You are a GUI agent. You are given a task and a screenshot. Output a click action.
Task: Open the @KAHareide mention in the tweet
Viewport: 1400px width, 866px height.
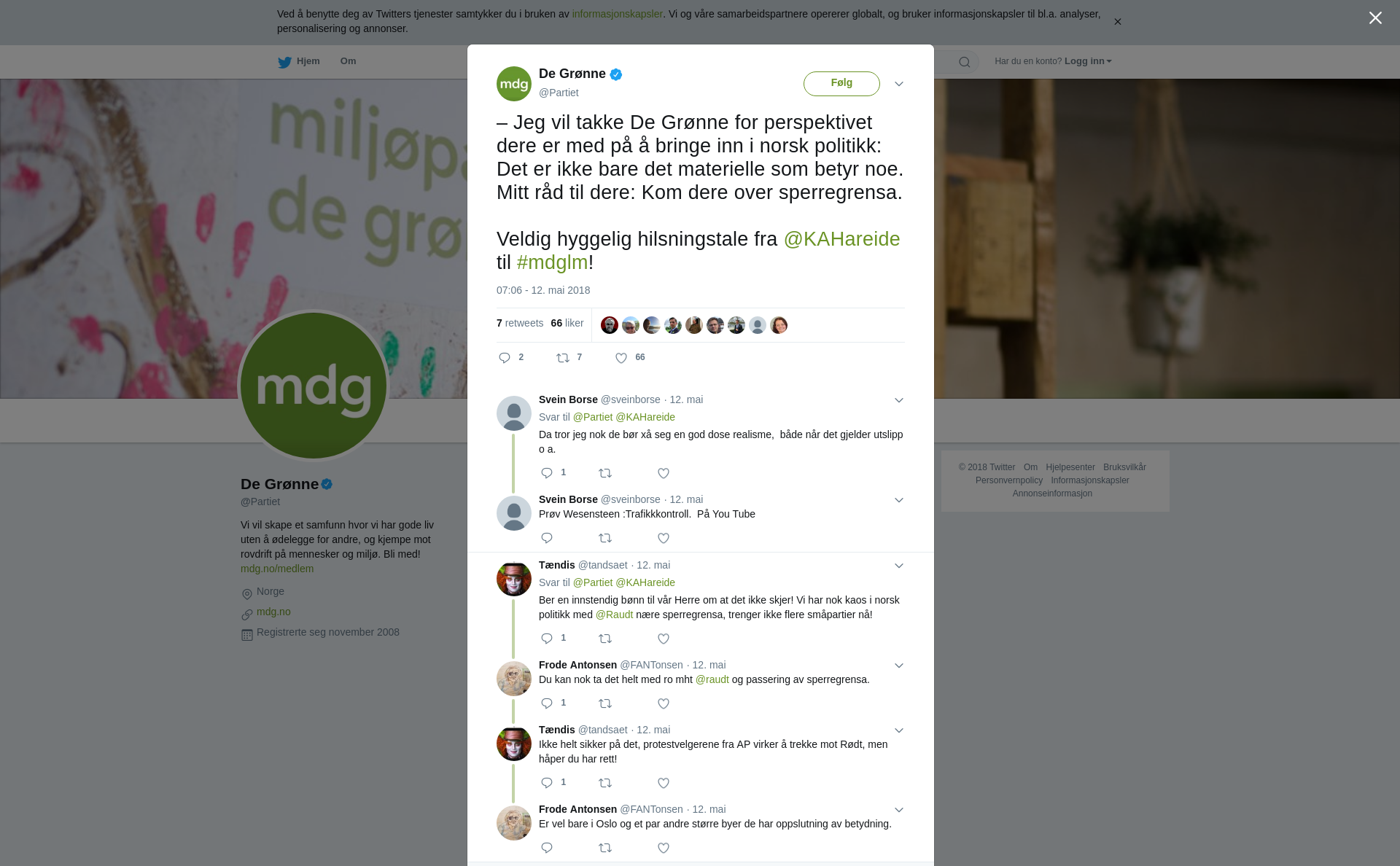(x=841, y=239)
